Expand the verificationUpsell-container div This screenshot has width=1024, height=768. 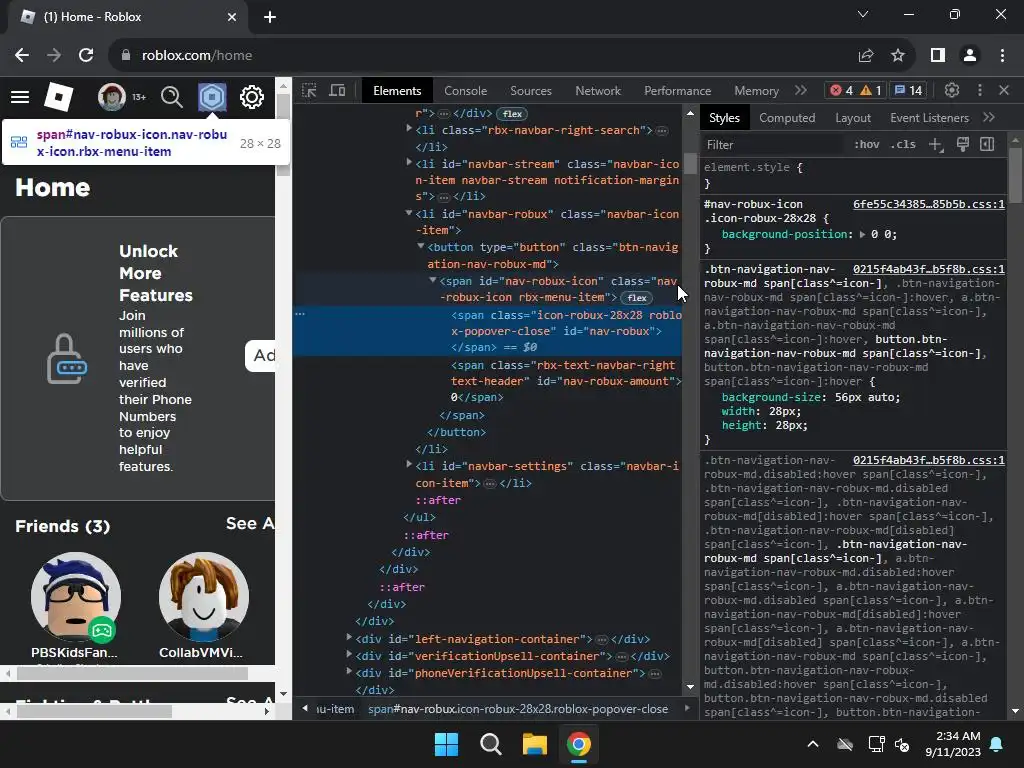coord(349,654)
